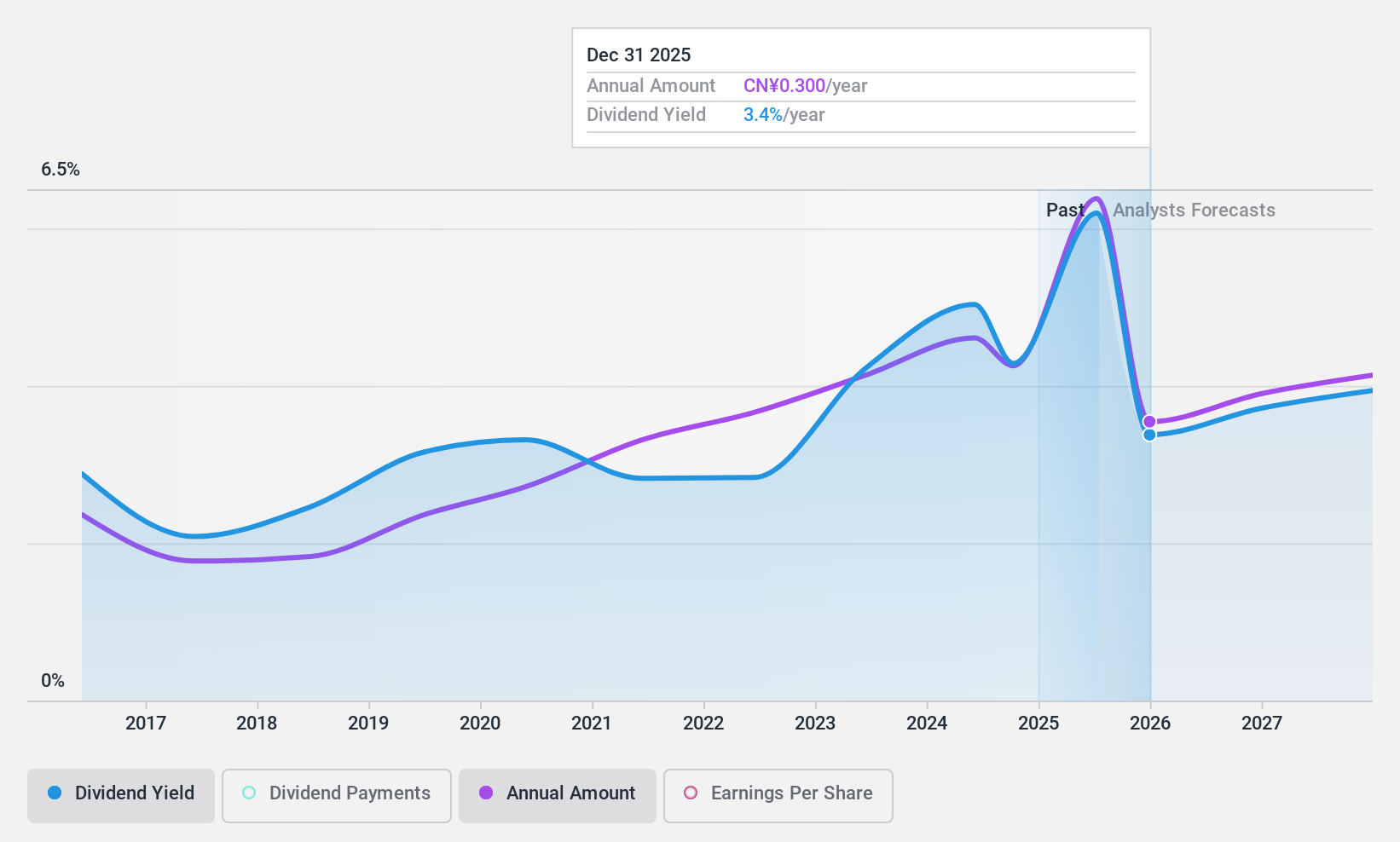Click the 2022 x-axis label
Screen dimensions: 1400x842
703,724
